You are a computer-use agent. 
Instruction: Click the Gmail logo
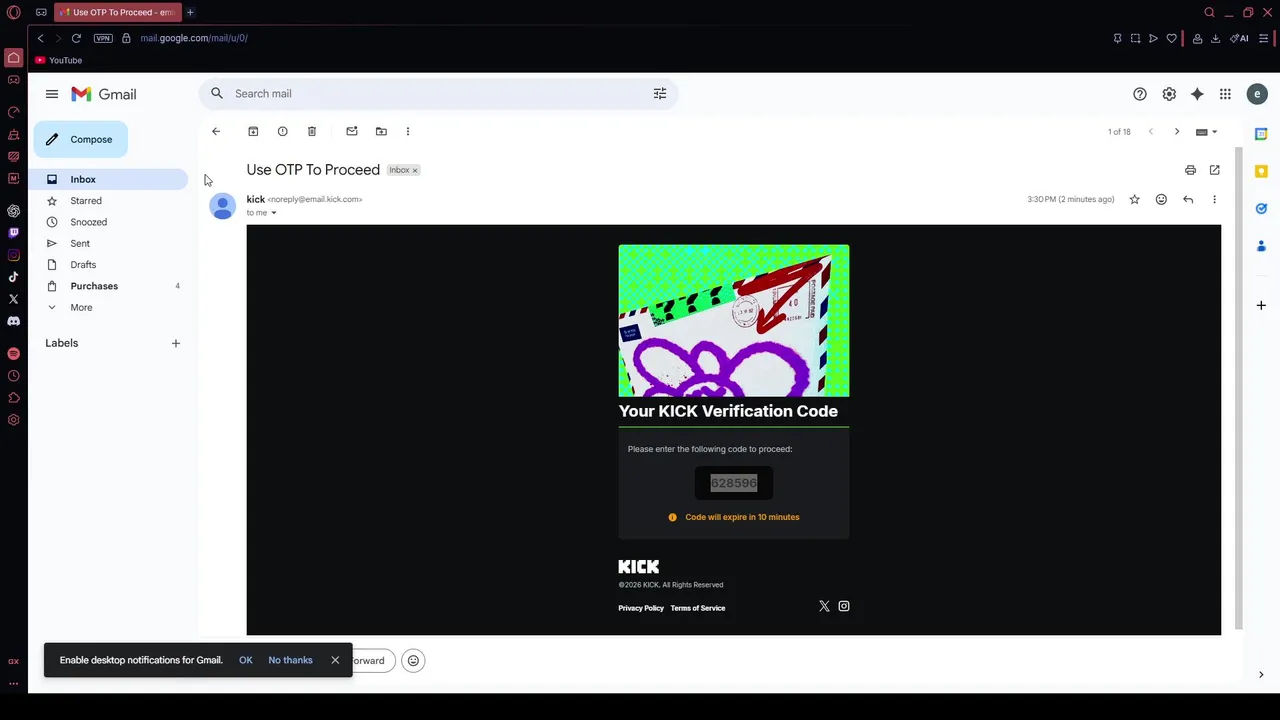[x=104, y=94]
